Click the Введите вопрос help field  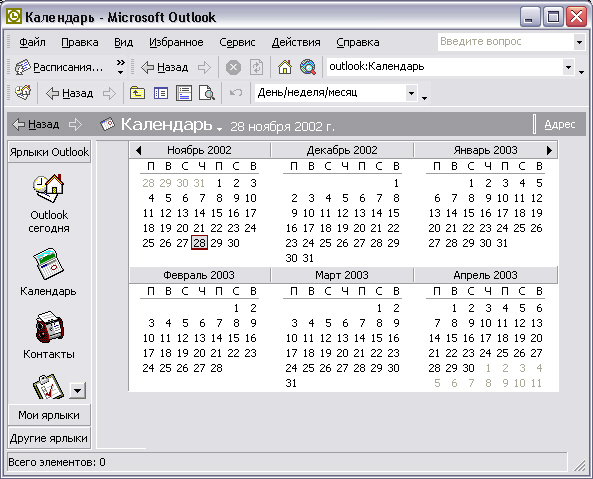[506, 42]
